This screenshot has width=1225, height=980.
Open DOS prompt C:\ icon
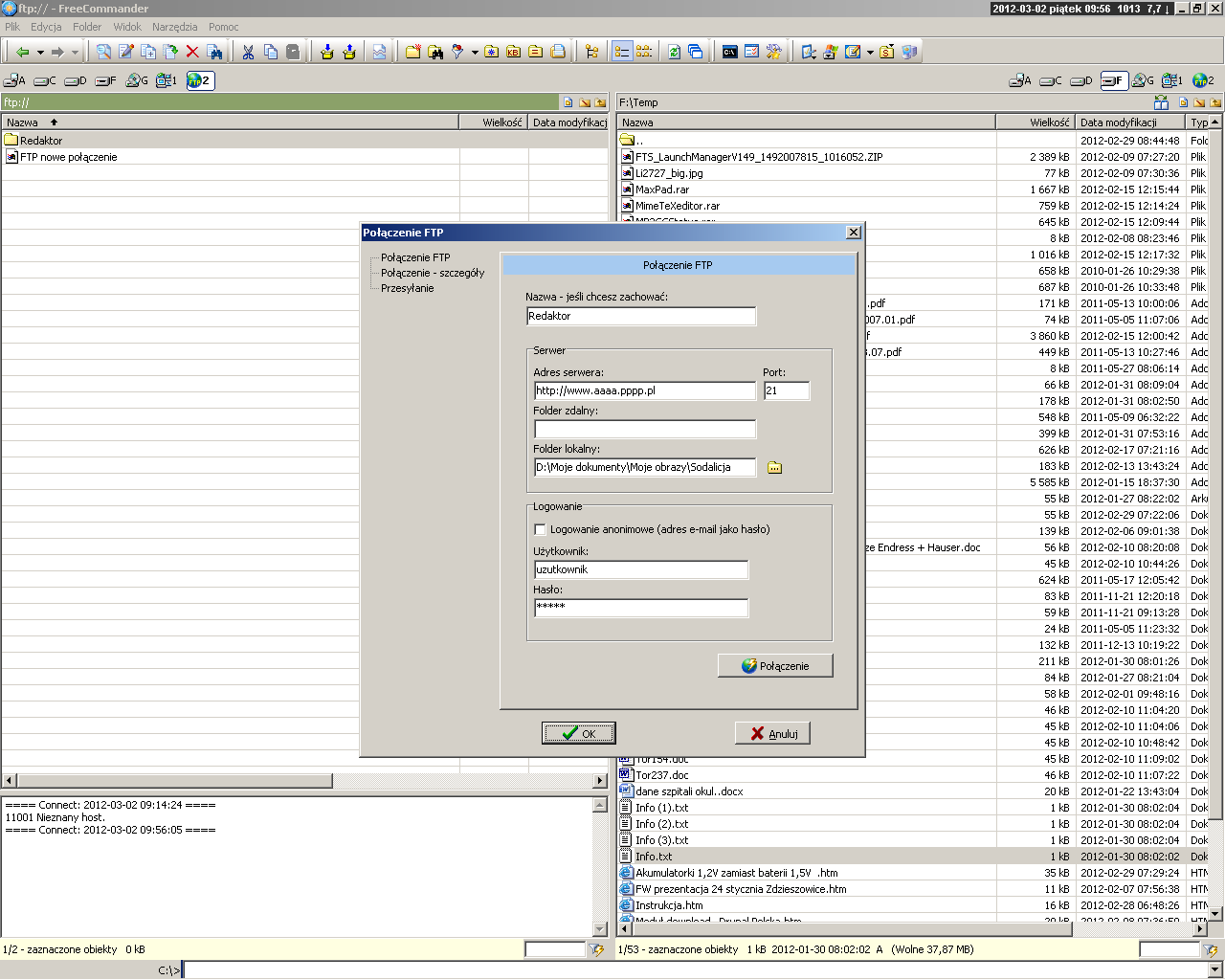pos(730,52)
